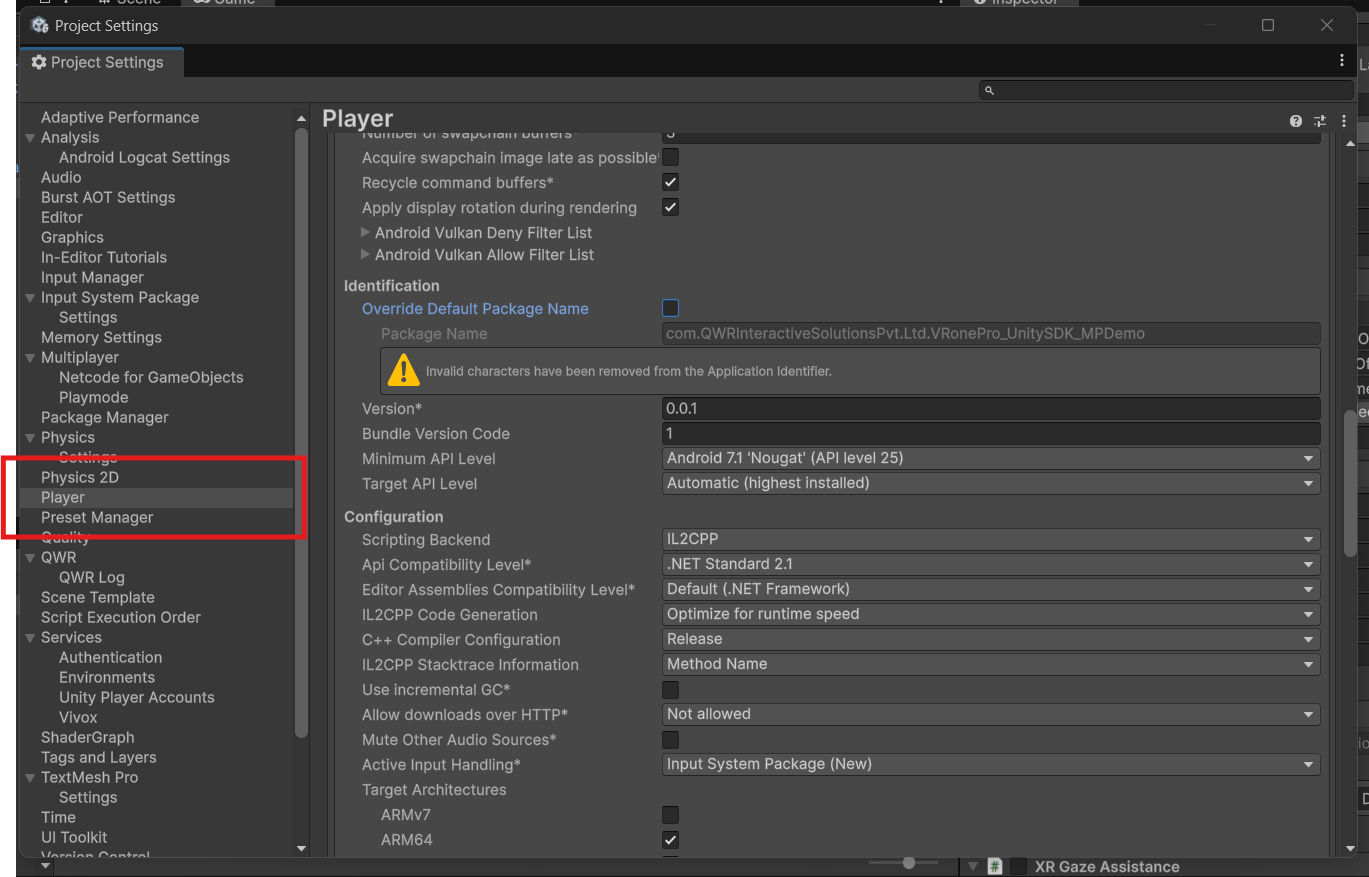Open Android Logcat Settings
Screen dimensions: 1369x877
[144, 157]
